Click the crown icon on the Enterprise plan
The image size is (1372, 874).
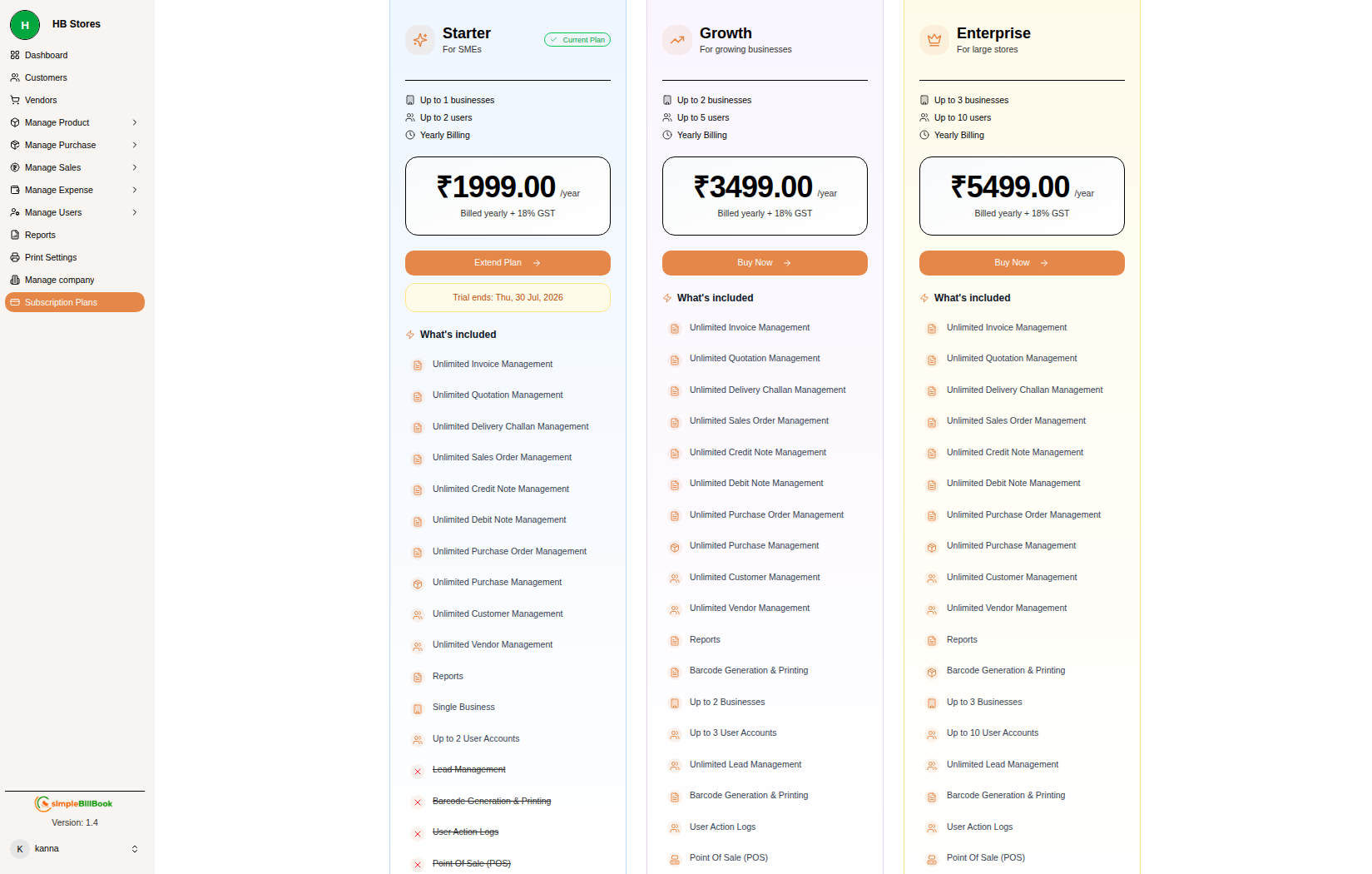[934, 39]
